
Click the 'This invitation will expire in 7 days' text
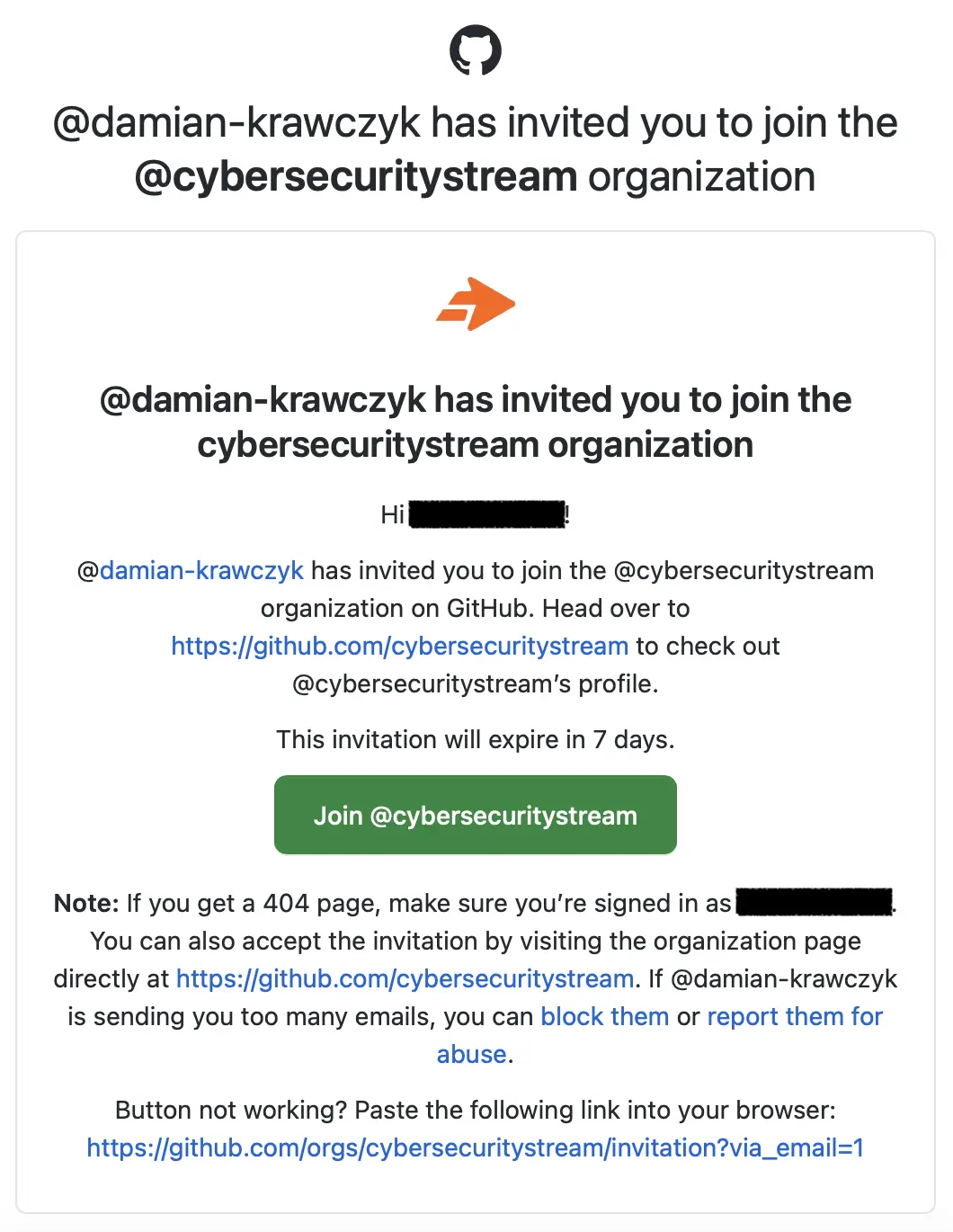[x=476, y=739]
